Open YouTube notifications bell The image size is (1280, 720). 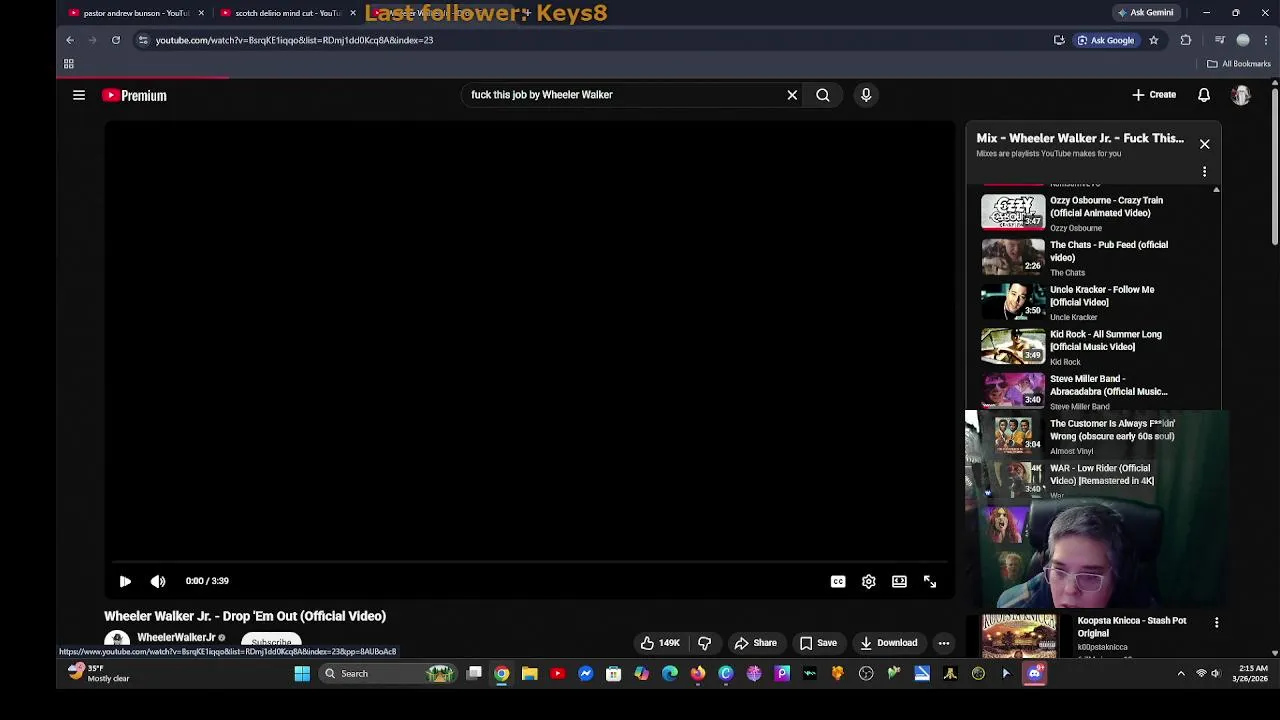pos(1204,95)
